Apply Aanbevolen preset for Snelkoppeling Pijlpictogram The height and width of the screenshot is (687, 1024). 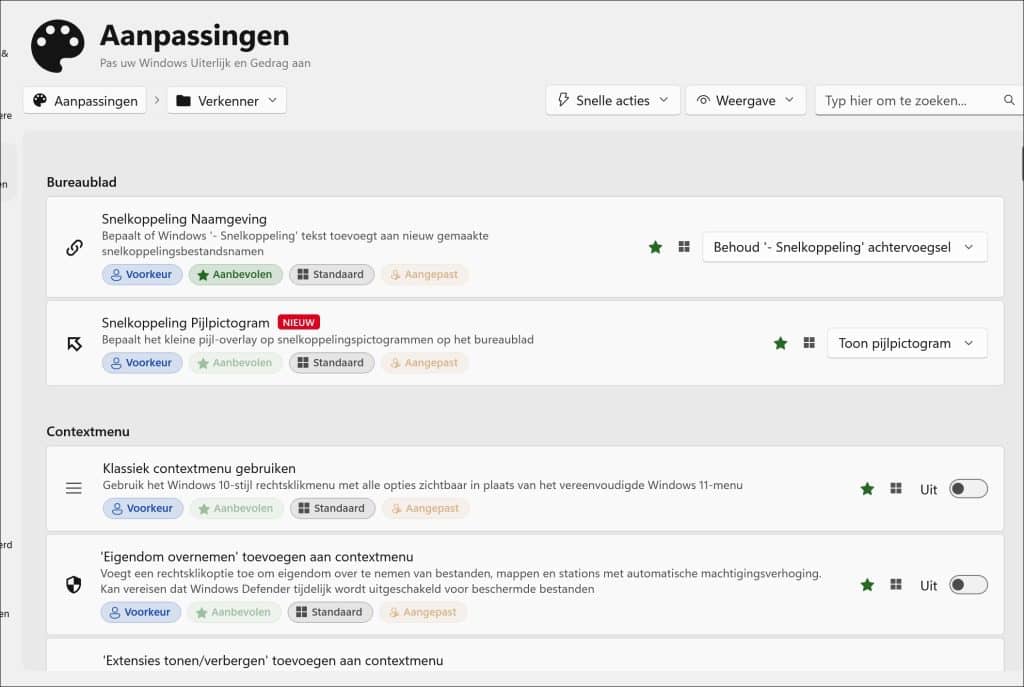point(235,362)
